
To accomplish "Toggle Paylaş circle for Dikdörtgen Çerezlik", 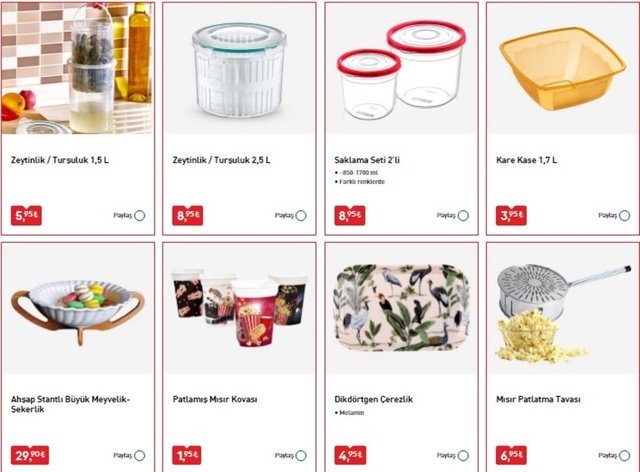I will click(x=463, y=455).
